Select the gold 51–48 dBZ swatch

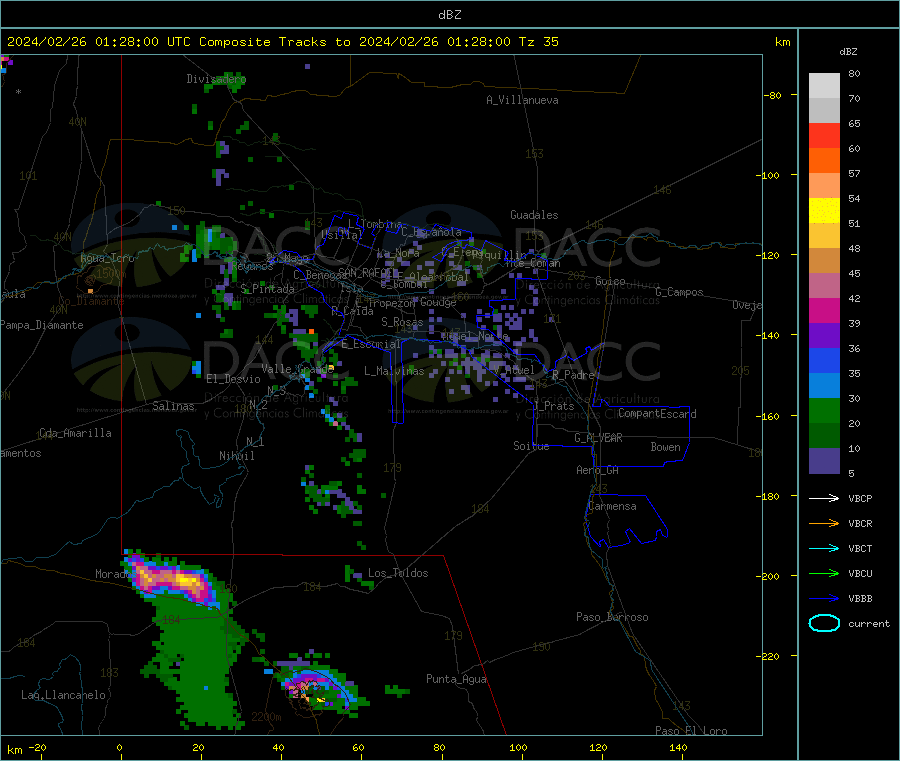click(824, 236)
